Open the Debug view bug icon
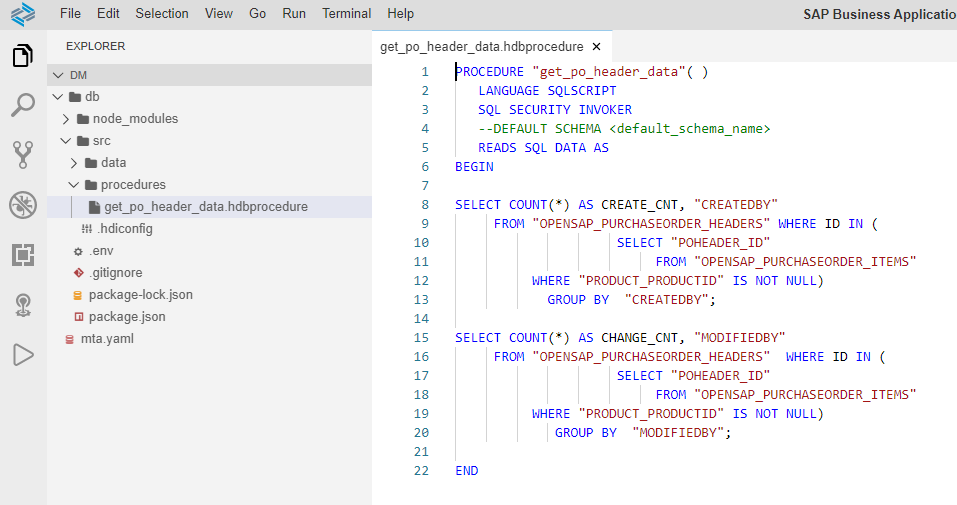The width and height of the screenshot is (957, 505). coord(23,205)
